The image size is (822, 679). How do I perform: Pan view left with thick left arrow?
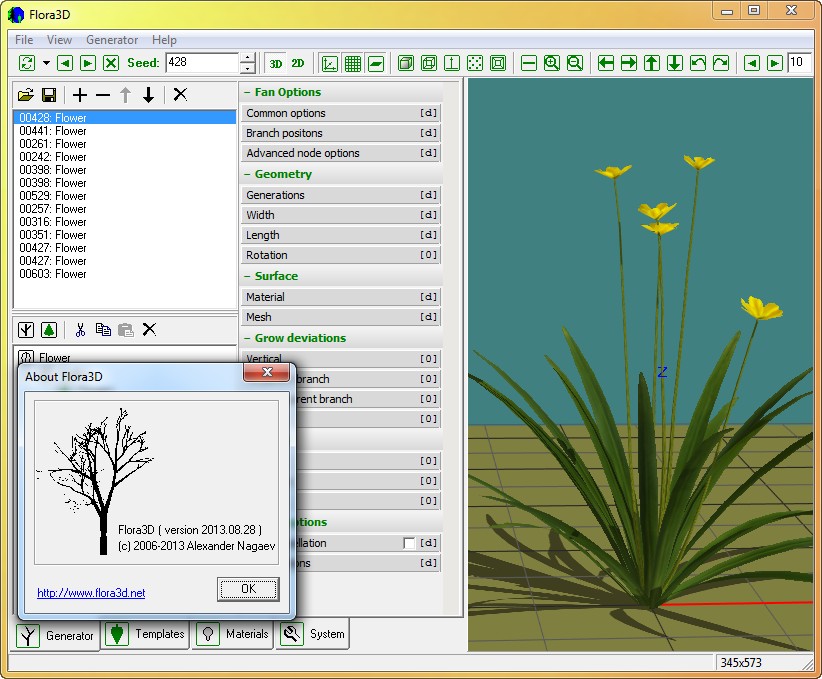pos(606,63)
